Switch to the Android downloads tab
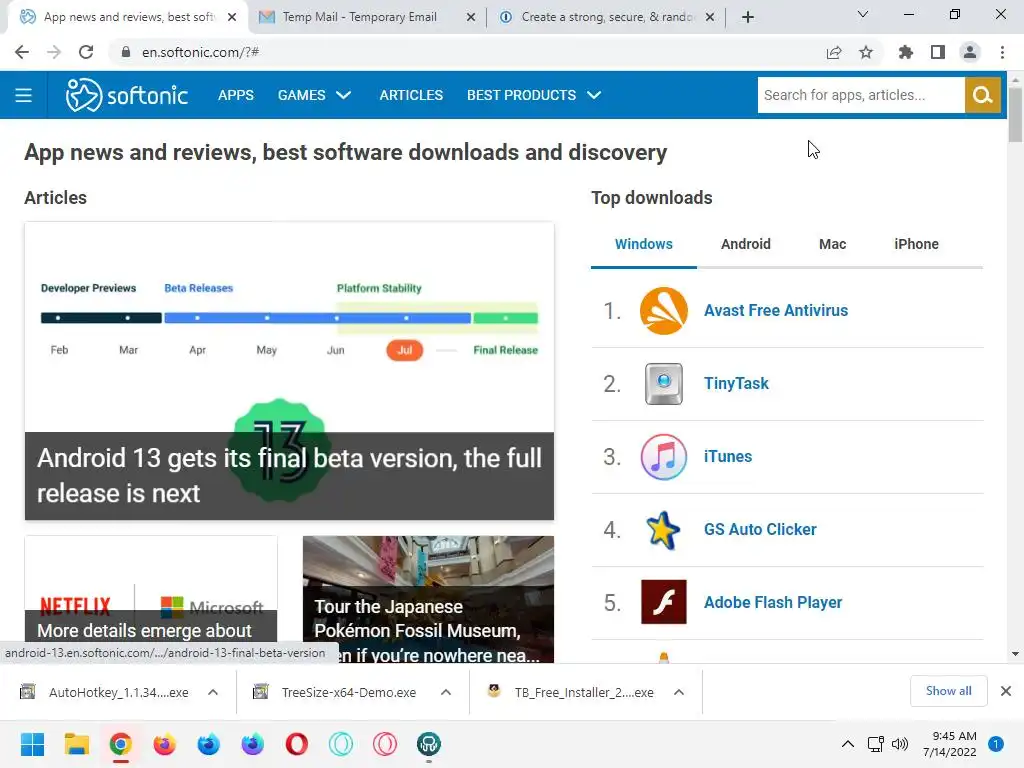The image size is (1024, 768). coord(746,244)
